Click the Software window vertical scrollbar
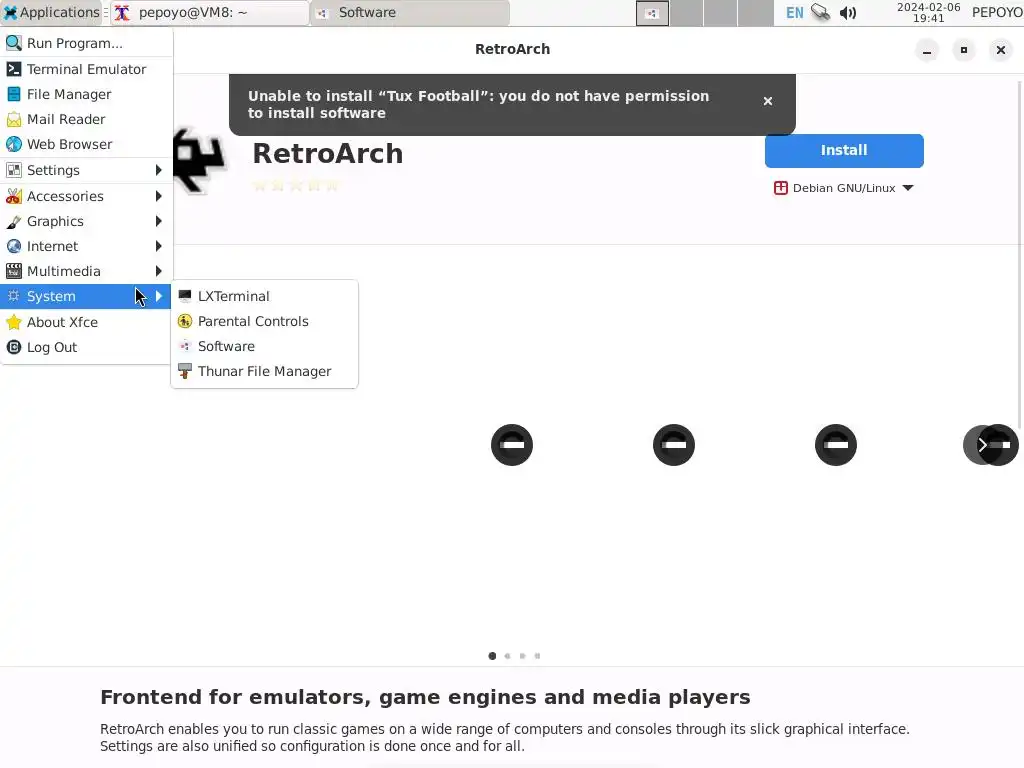Image resolution: width=1024 pixels, height=768 pixels. click(1020, 255)
